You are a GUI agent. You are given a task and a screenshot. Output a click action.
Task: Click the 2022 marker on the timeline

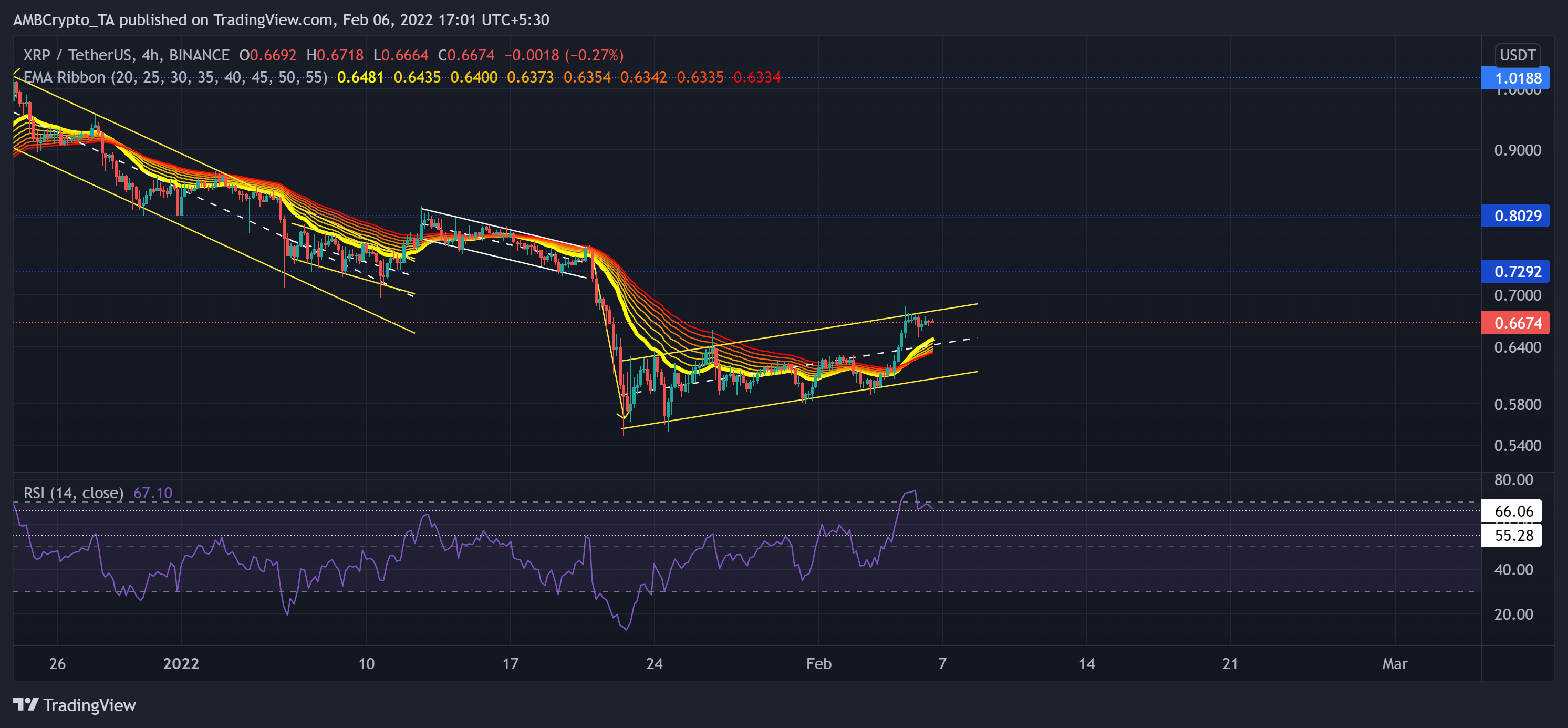click(181, 664)
